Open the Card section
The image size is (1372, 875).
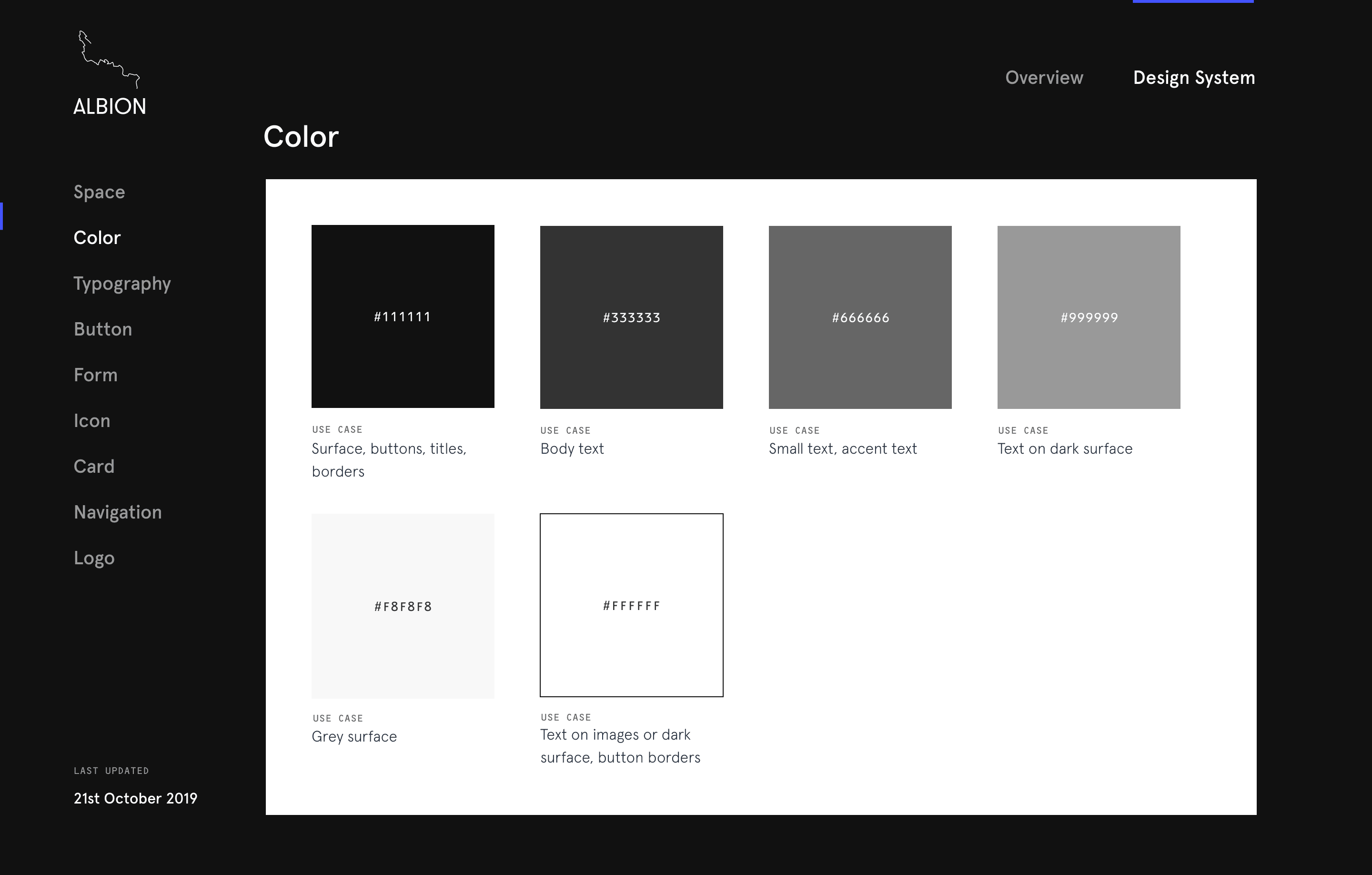click(x=94, y=466)
